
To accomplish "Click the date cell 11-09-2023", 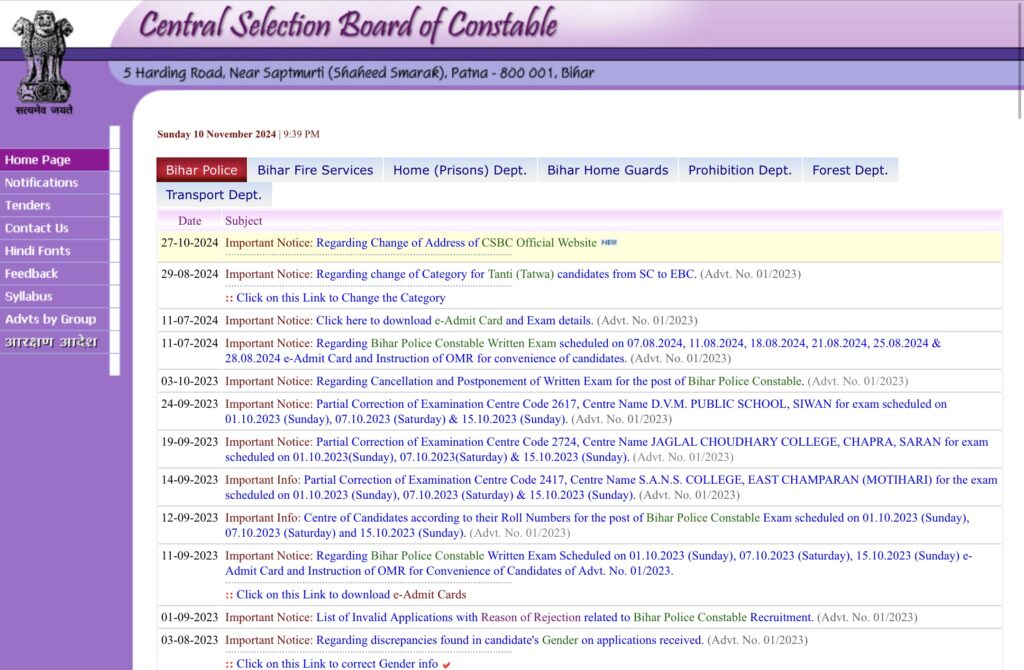I will click(x=189, y=556).
